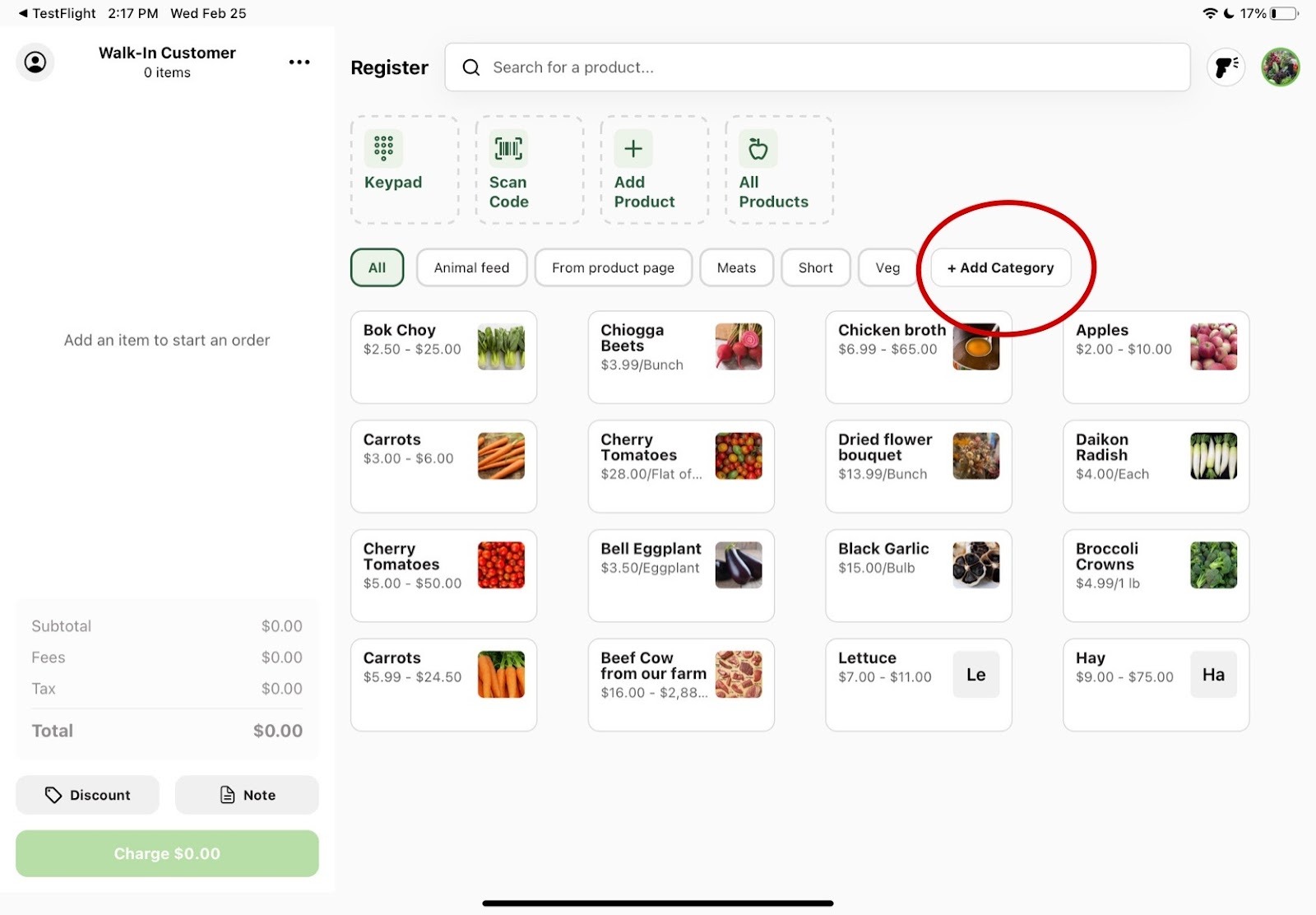This screenshot has height=915, width=1316.
Task: Click the scanner device icon
Action: pos(1226,67)
